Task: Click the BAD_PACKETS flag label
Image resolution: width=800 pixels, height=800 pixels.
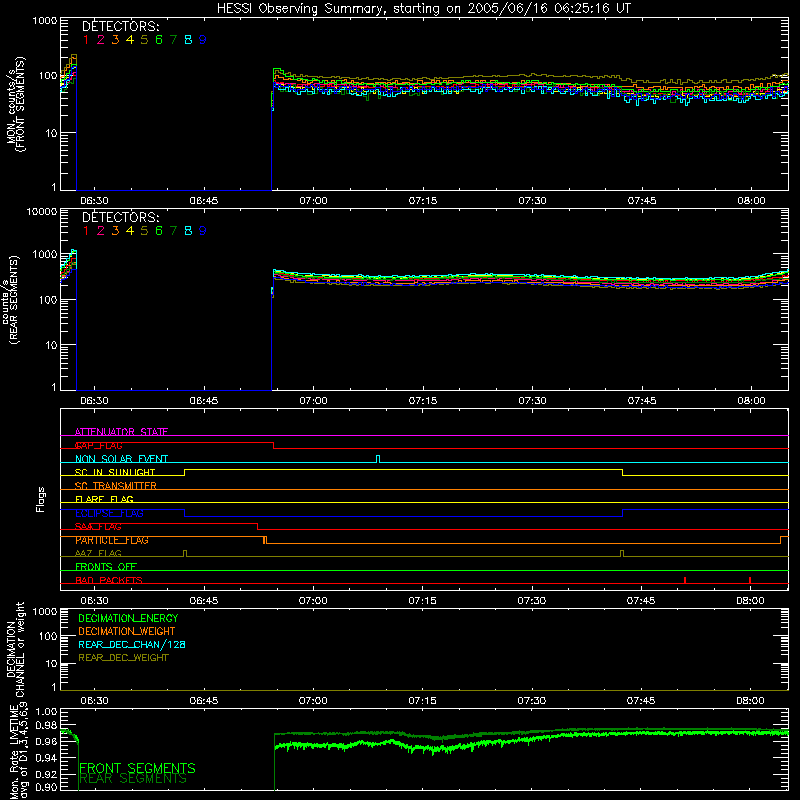Action: tap(109, 580)
